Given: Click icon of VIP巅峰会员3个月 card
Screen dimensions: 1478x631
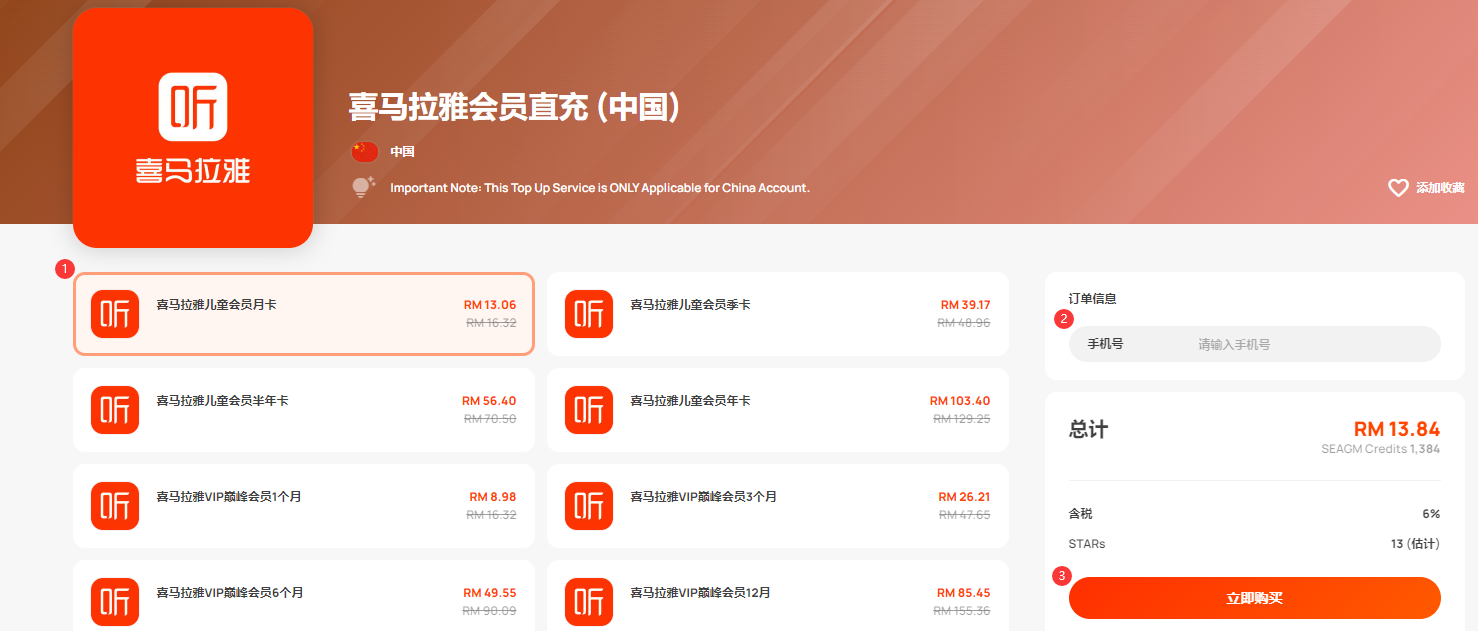Looking at the screenshot, I should click(589, 506).
